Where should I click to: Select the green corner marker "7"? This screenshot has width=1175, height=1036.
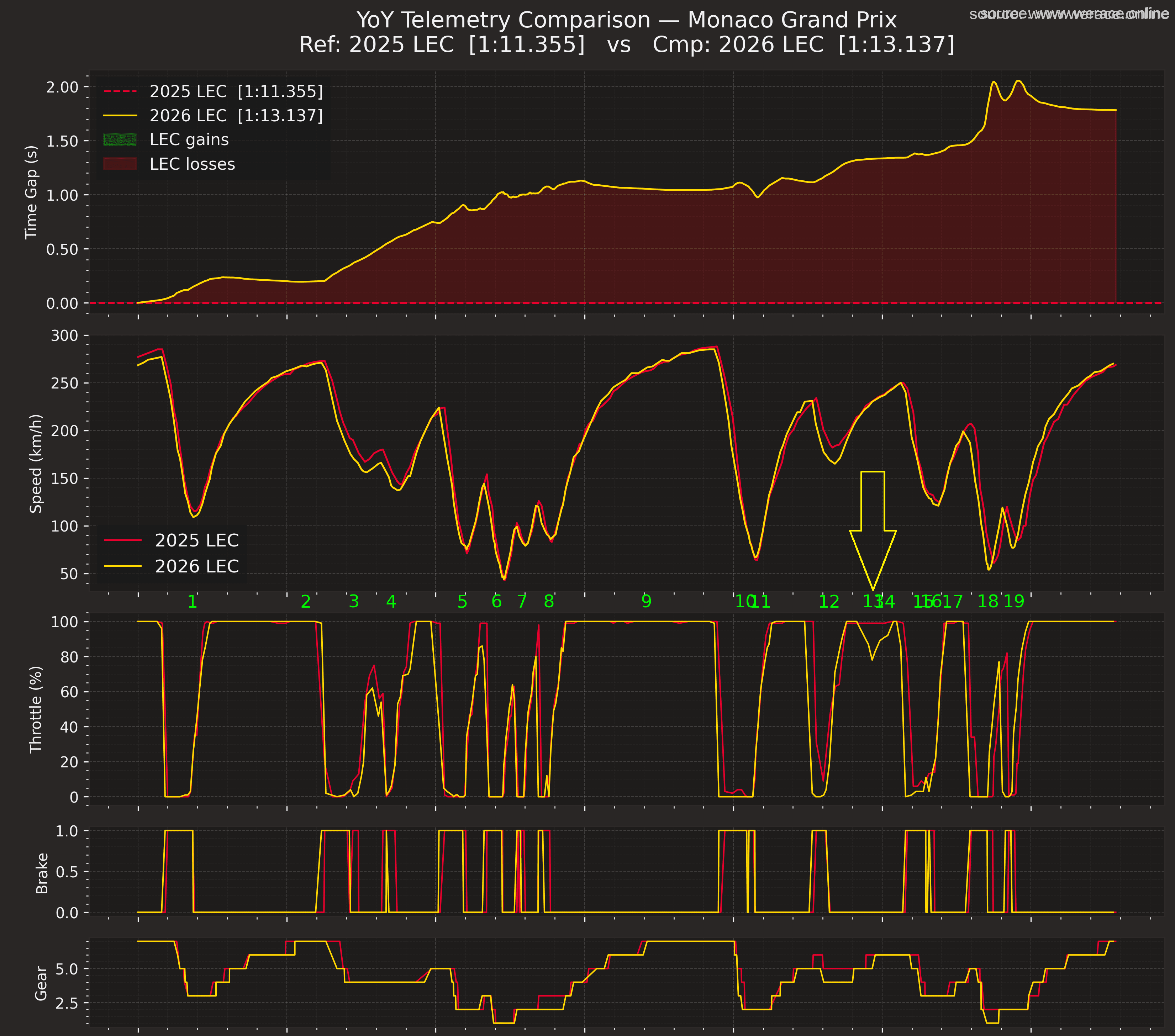(521, 602)
